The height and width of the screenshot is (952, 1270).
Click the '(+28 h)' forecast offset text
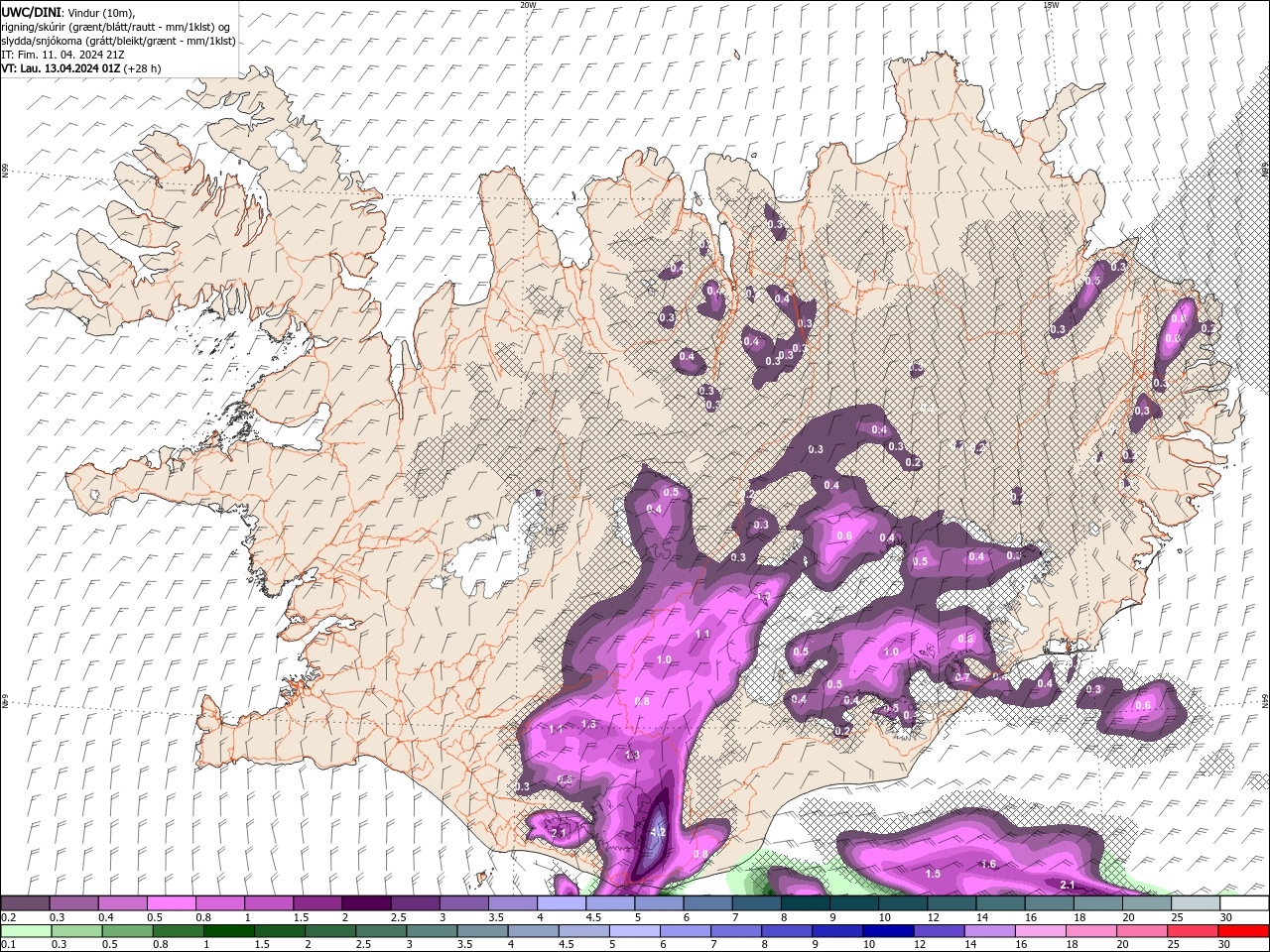[143, 68]
